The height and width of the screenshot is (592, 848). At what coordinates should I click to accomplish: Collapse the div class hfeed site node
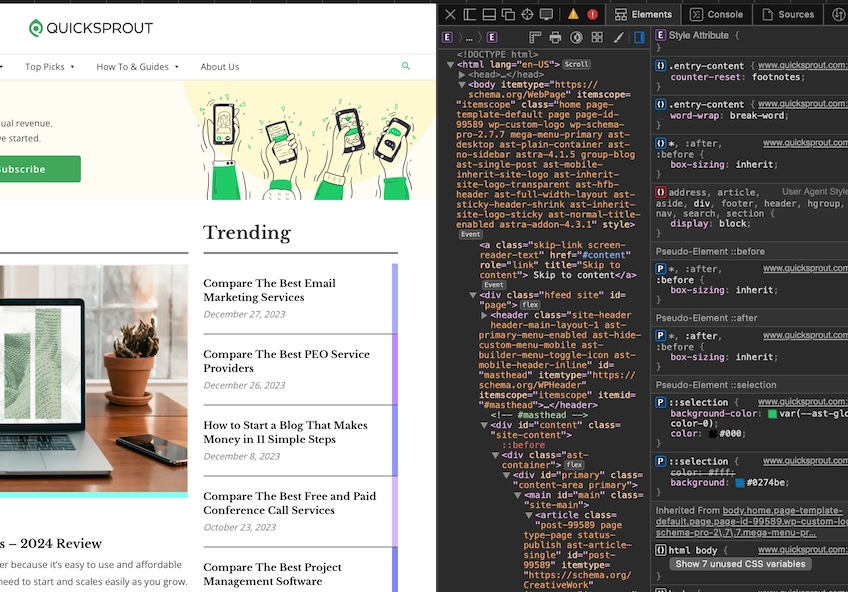tap(473, 295)
